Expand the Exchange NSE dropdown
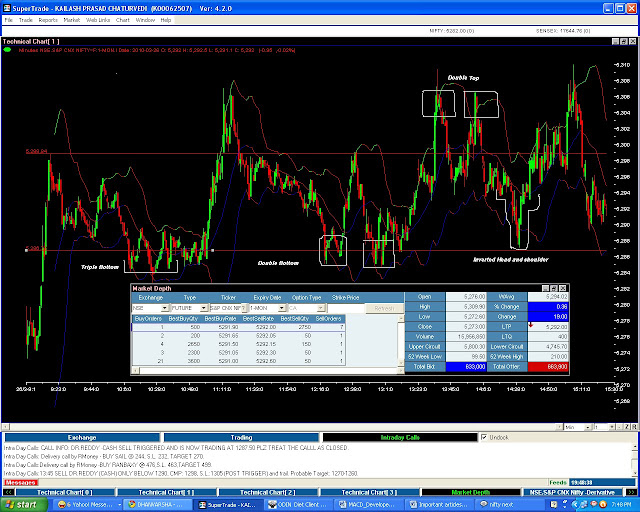The image size is (640, 512). 164,308
